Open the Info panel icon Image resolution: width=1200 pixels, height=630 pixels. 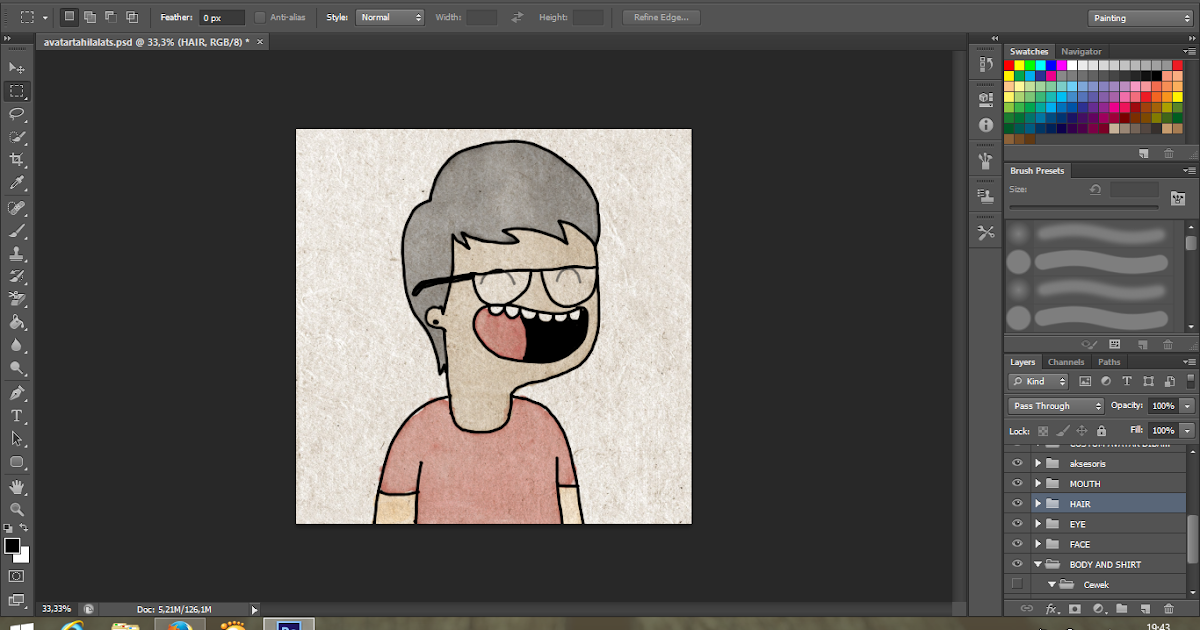986,125
